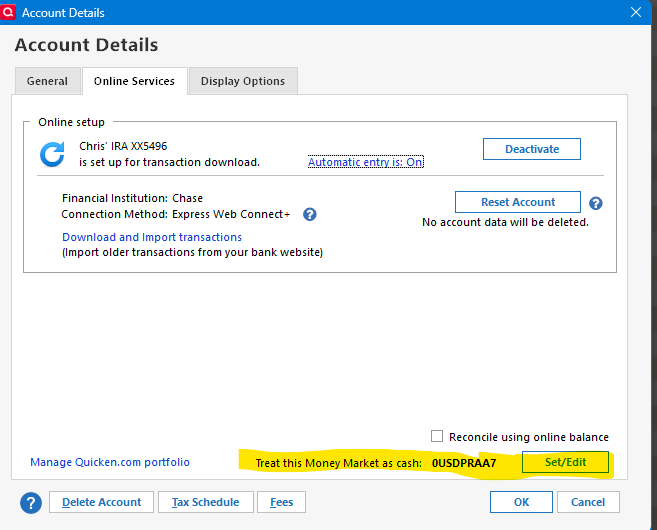The width and height of the screenshot is (657, 530).
Task: Enable Reconcile using online balance
Action: tap(437, 436)
